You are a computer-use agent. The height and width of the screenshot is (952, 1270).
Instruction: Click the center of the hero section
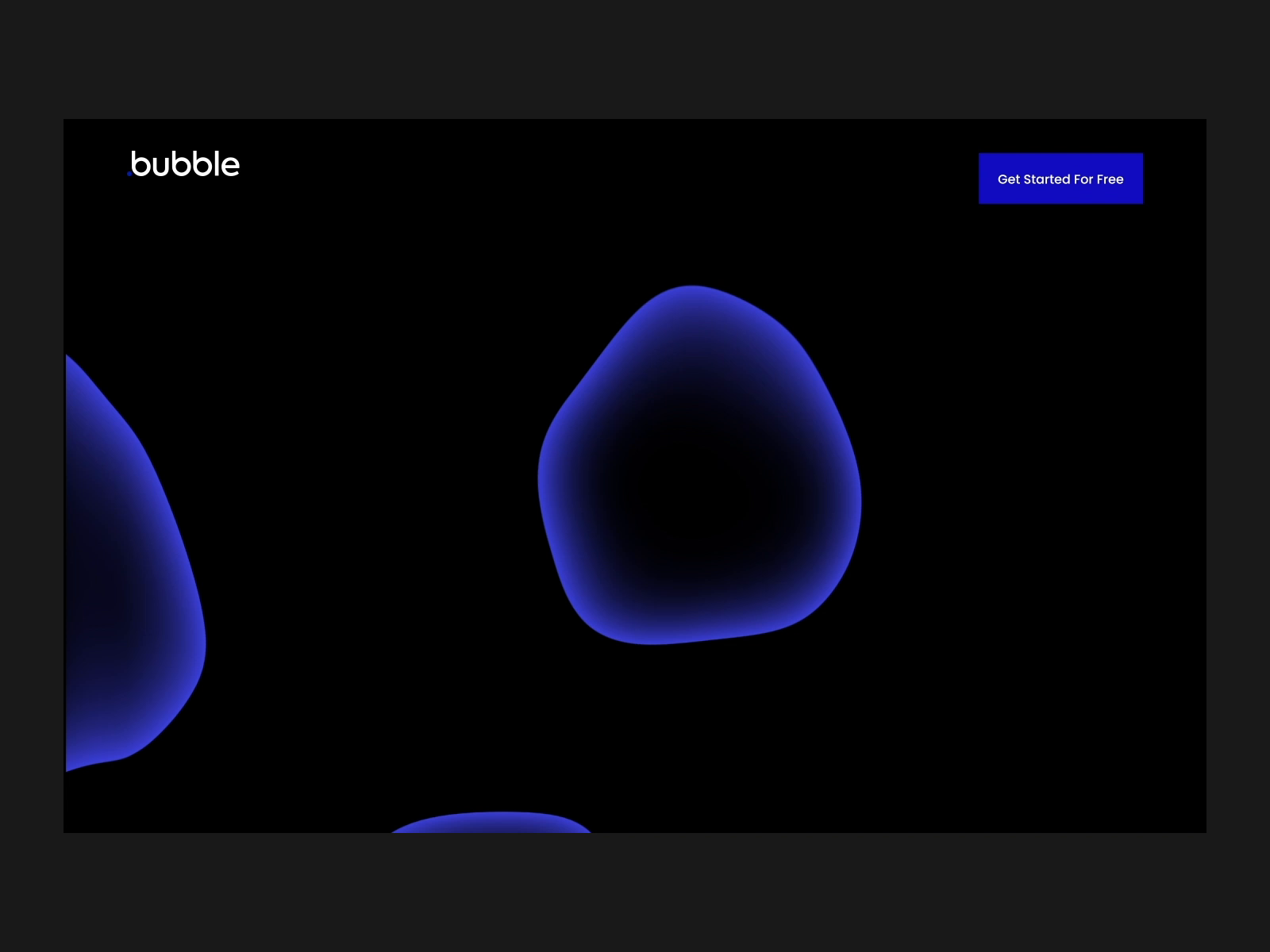[635, 476]
